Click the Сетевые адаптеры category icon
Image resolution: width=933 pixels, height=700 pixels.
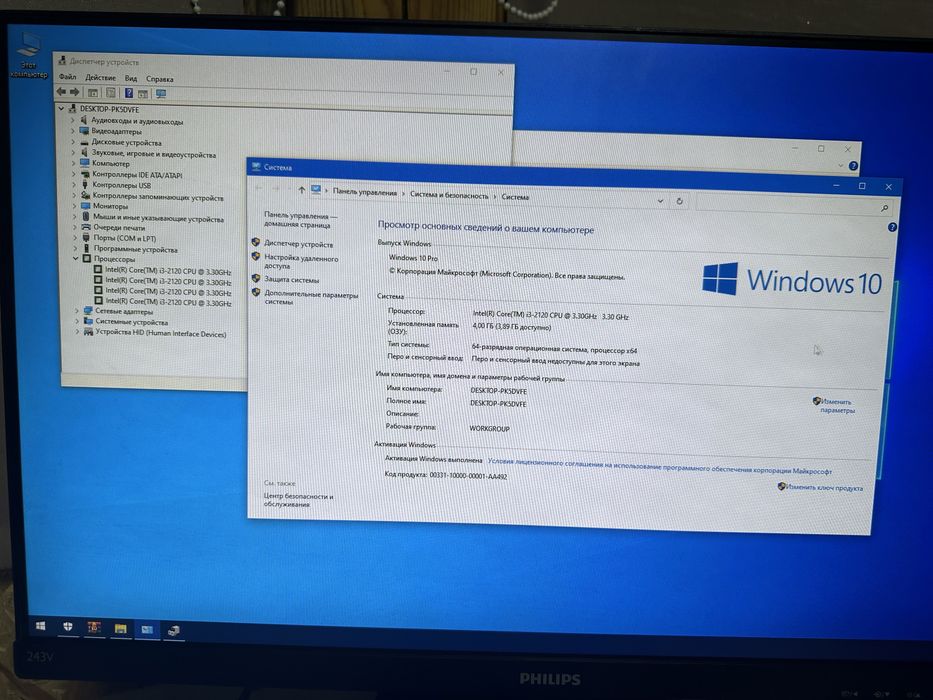click(88, 311)
